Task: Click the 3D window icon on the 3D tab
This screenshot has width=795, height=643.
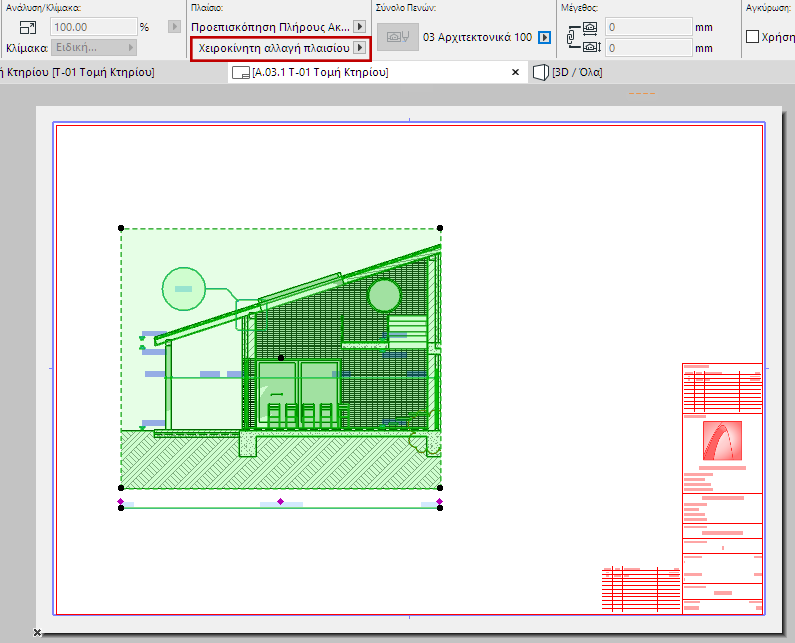Action: point(540,73)
